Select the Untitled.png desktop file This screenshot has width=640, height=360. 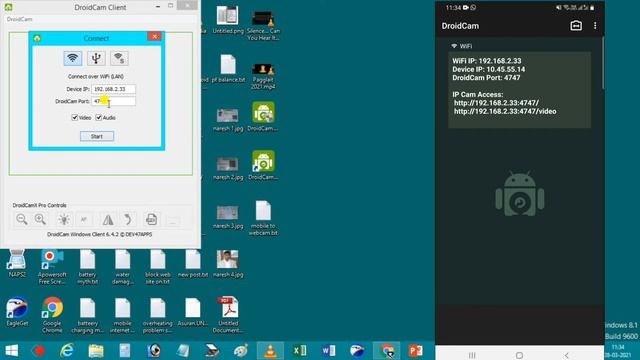pyautogui.click(x=228, y=20)
